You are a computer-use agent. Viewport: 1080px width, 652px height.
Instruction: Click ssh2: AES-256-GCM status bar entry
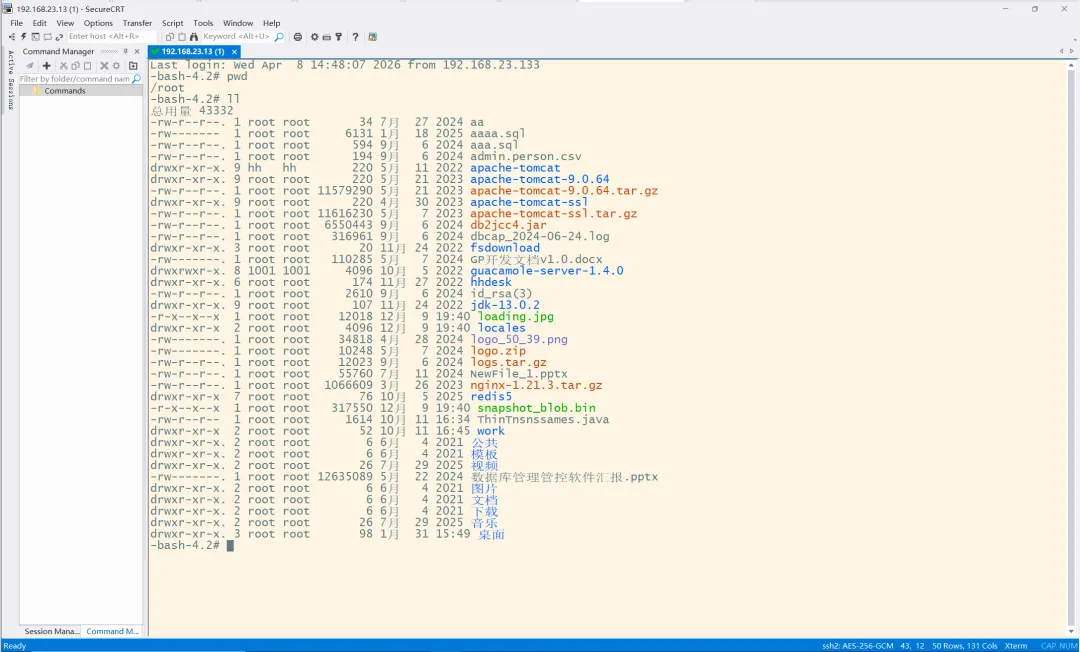pos(858,646)
